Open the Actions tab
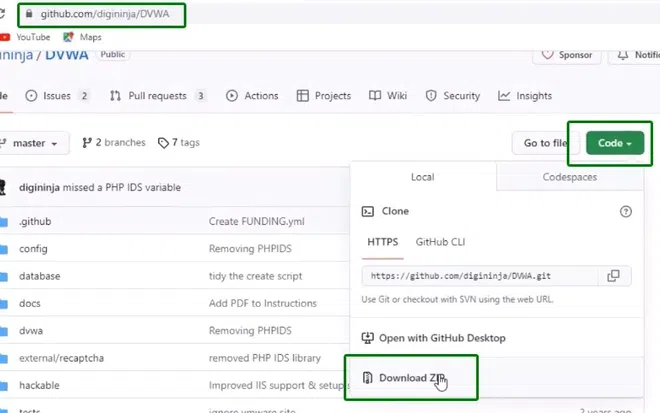This screenshot has height=413, width=660. coord(252,96)
